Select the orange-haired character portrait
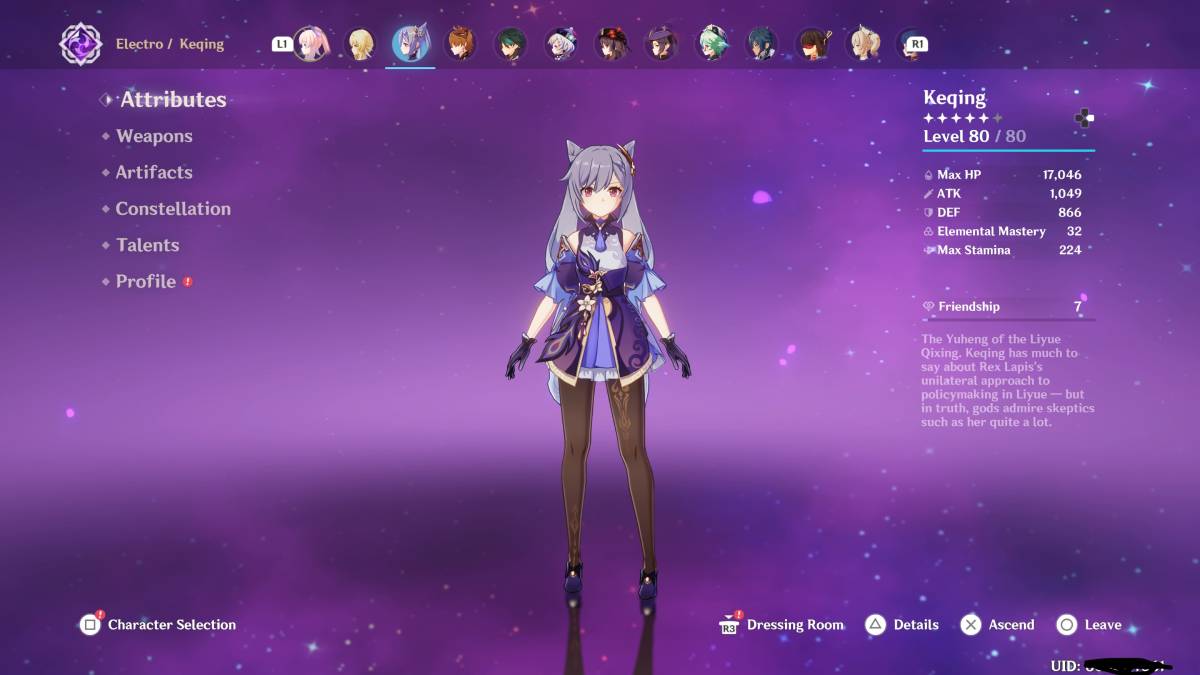 pyautogui.click(x=460, y=44)
